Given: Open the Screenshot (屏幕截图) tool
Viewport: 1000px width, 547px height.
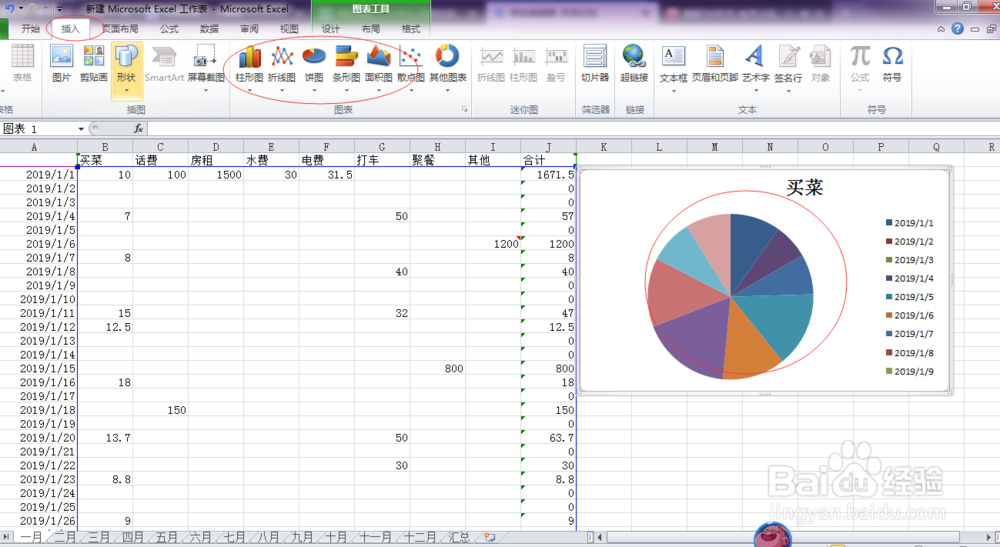Looking at the screenshot, I should point(205,67).
